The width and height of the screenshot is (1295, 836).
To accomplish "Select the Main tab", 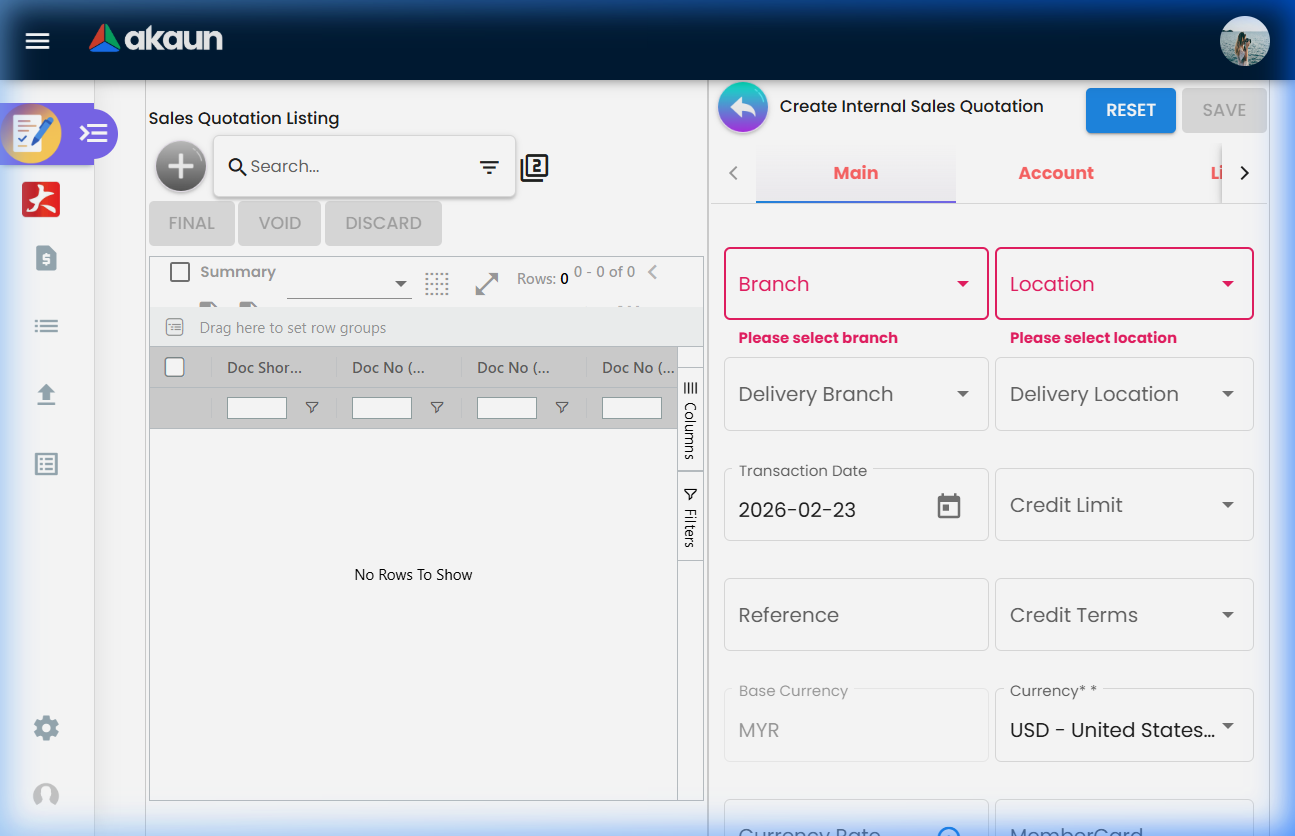I will point(855,172).
